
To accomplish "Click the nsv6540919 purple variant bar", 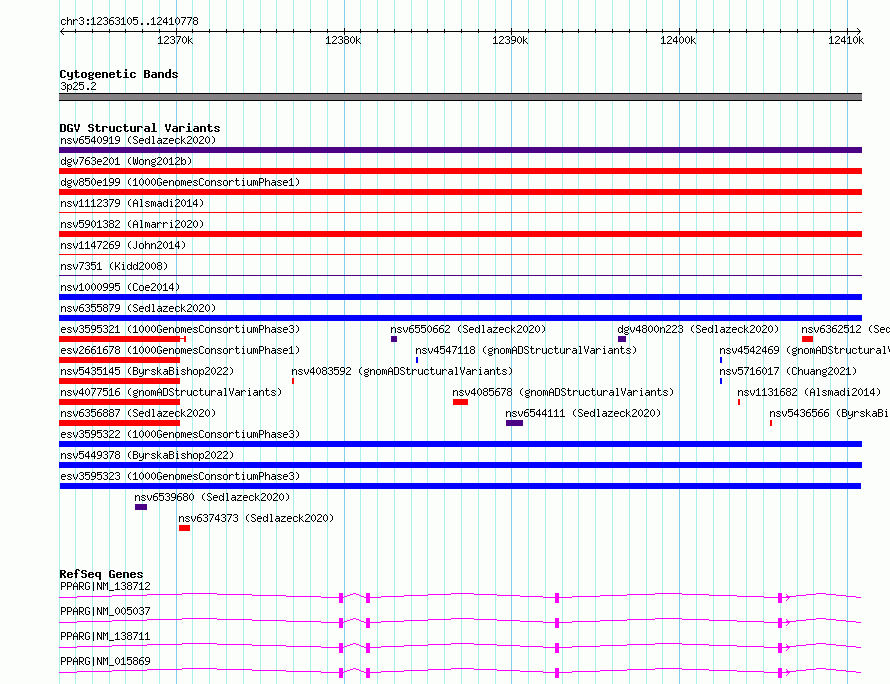I will [x=460, y=150].
